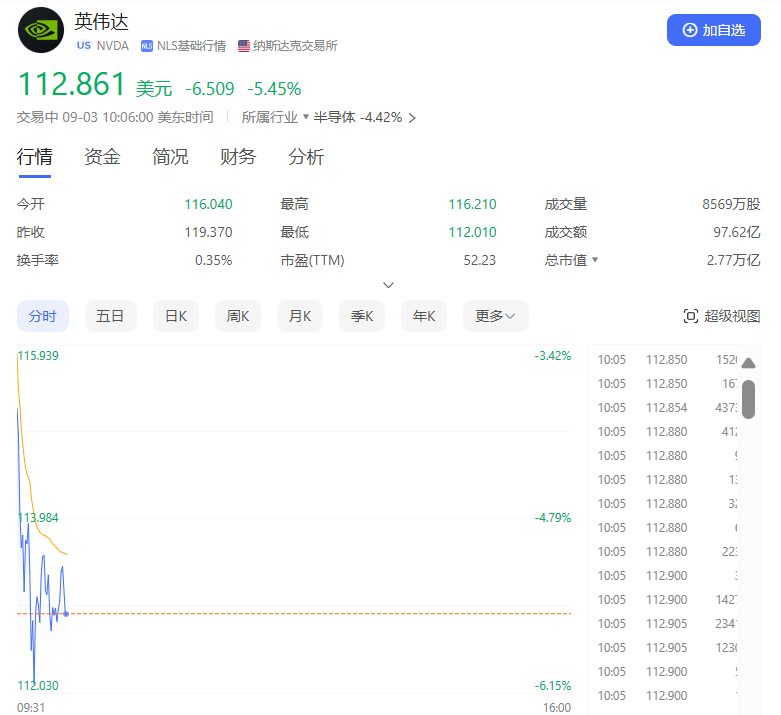
Task: Expand more quote details with the chevron
Action: [389, 285]
